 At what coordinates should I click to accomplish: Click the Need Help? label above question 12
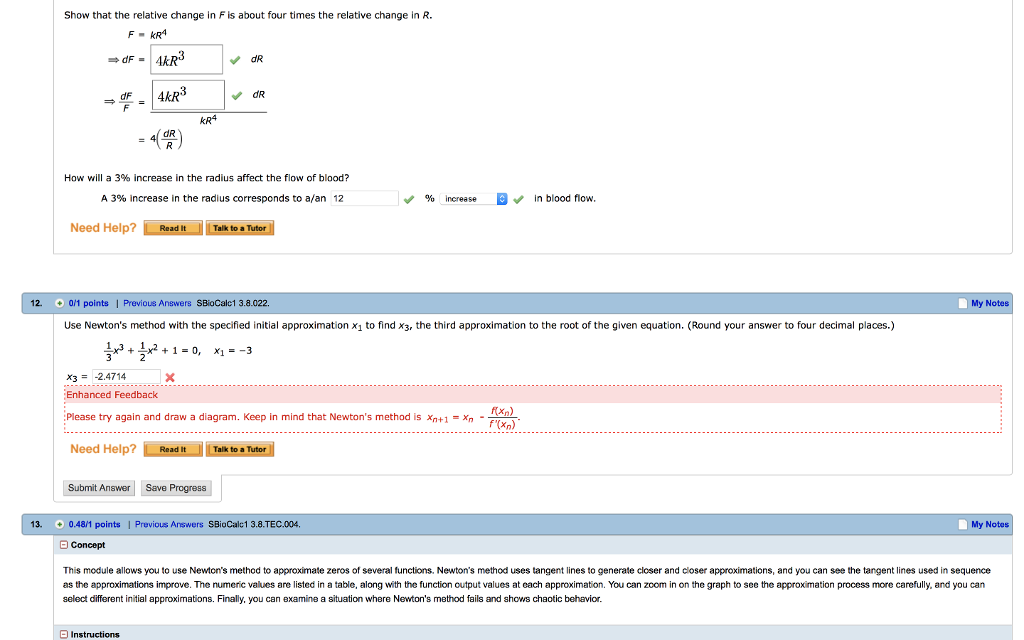tap(103, 228)
